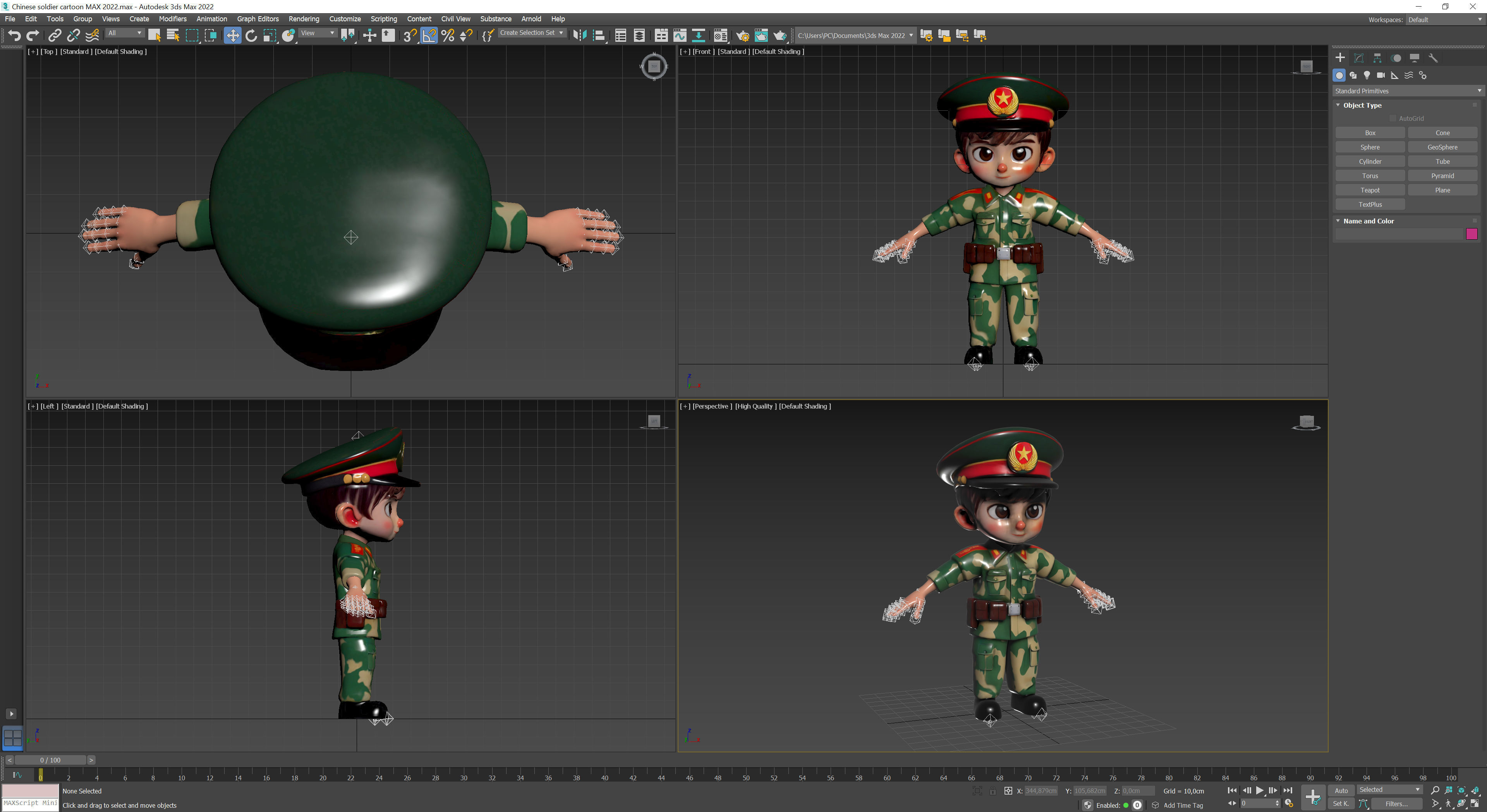Open Rendered Frame Window icon
Screen dimensions: 1487x812
(761, 36)
